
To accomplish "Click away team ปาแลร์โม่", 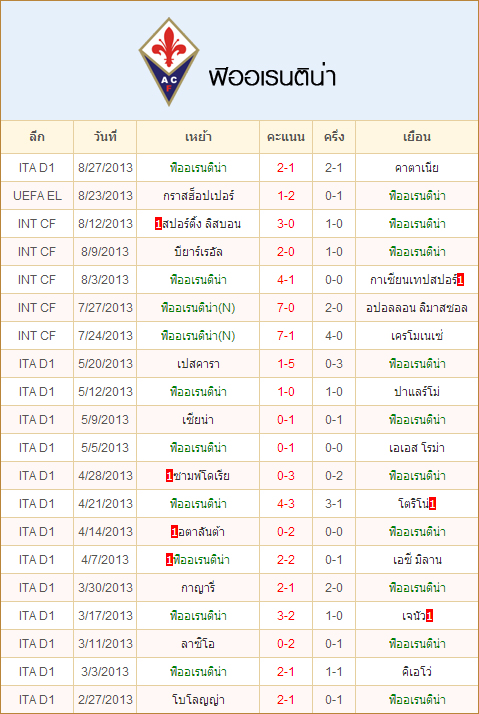I will click(x=417, y=392).
